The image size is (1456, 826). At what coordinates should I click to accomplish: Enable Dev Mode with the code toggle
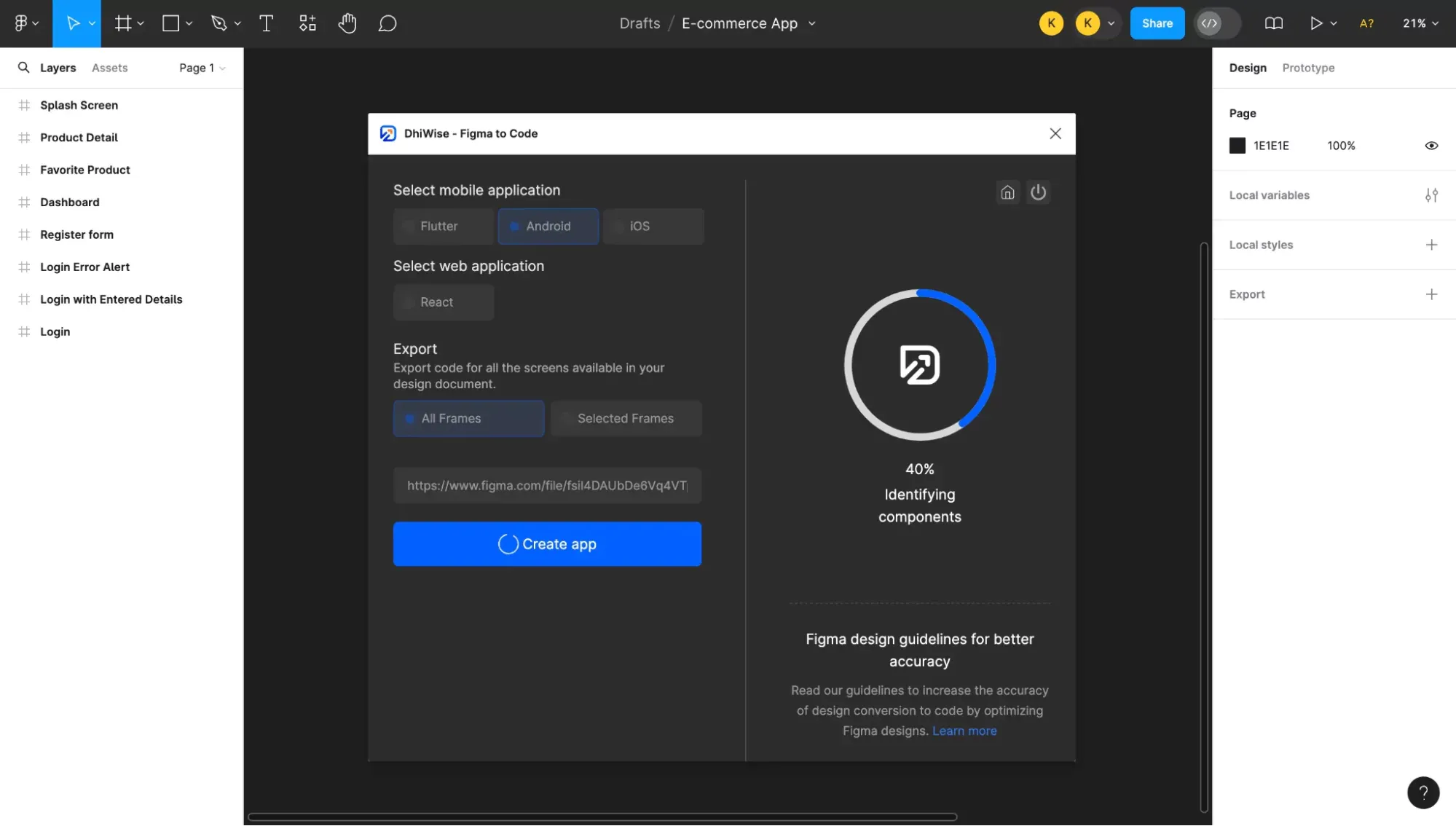(1211, 23)
